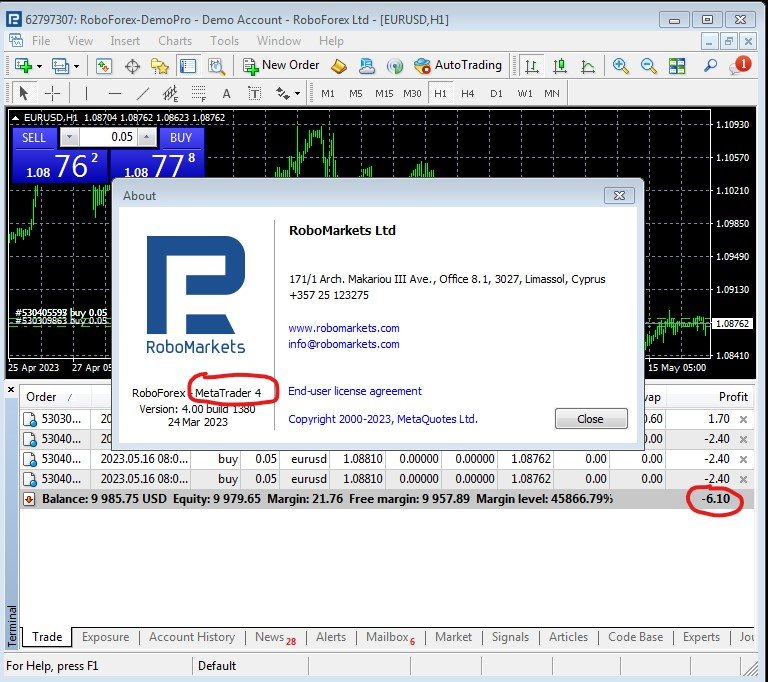Click the New Chart icon in toolbar
Screen dimensions: 768x682
pyautogui.click(x=23, y=66)
